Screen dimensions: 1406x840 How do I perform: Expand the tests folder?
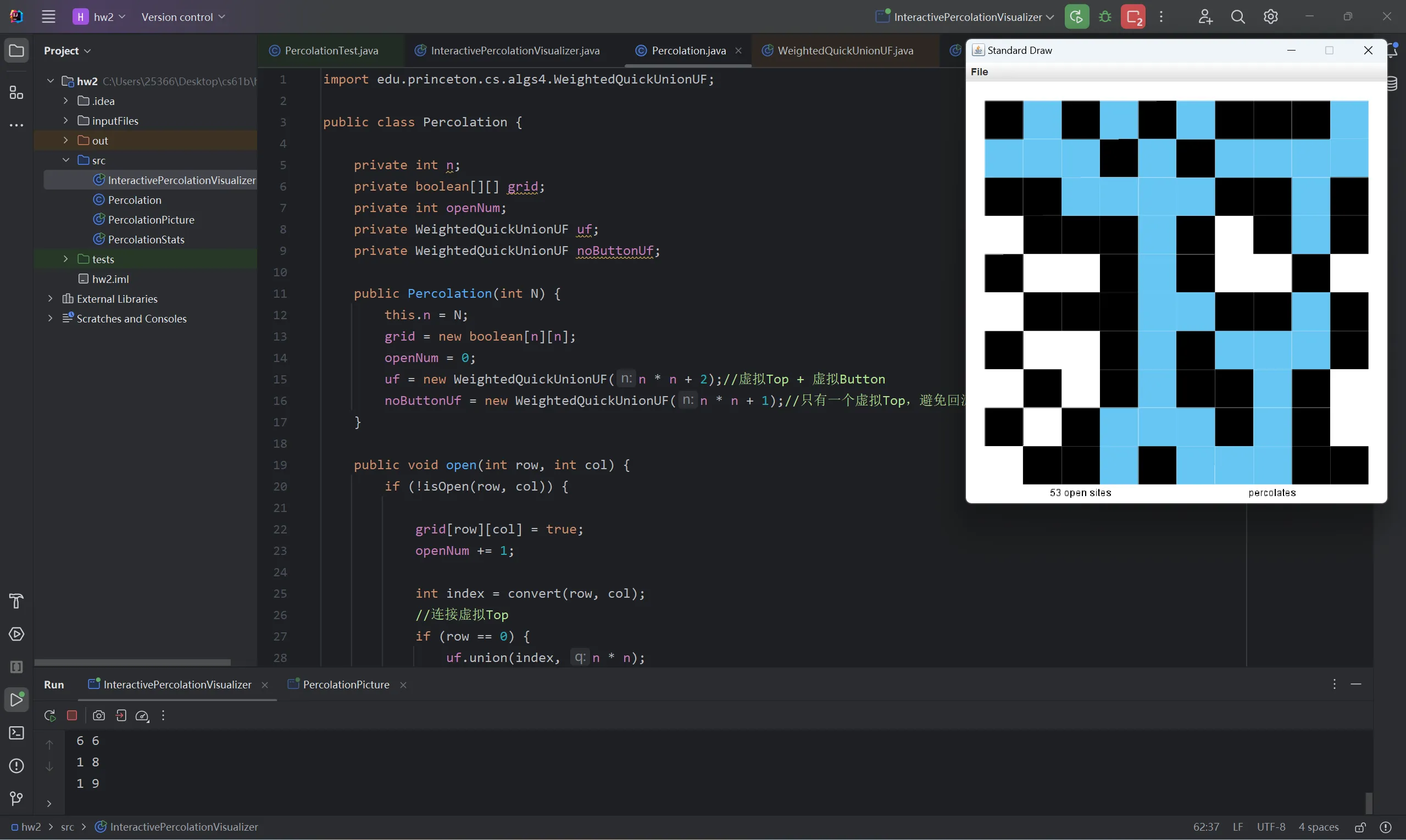tap(66, 259)
